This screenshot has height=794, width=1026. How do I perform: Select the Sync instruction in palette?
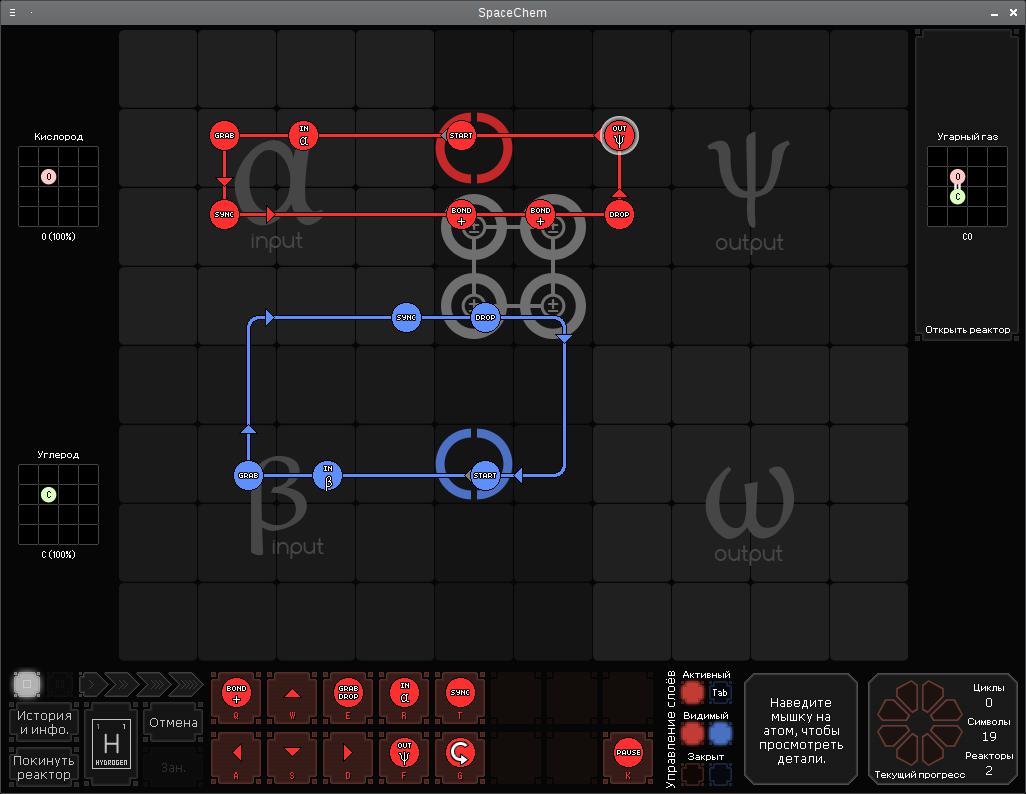pos(460,697)
